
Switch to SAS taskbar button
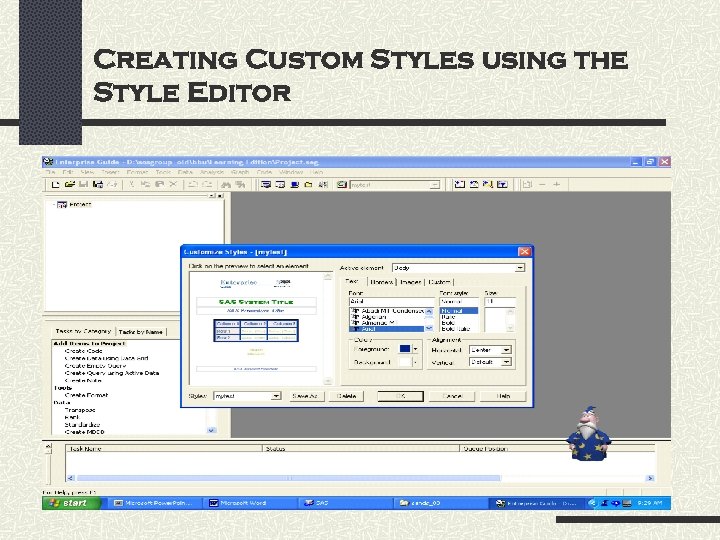(x=345, y=503)
